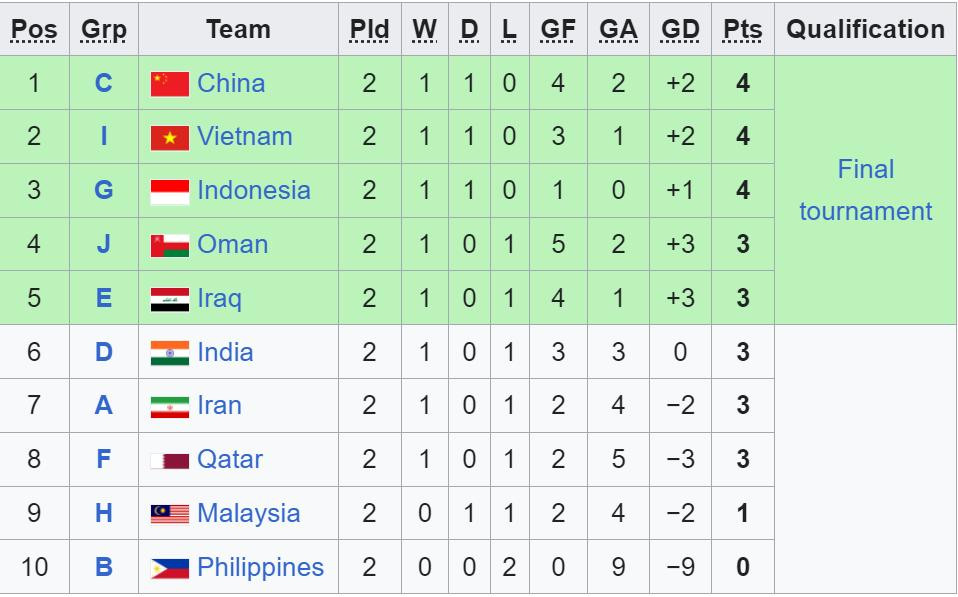Click the Qatar flag icon
Viewport: 958px width, 597px height.
[169, 461]
